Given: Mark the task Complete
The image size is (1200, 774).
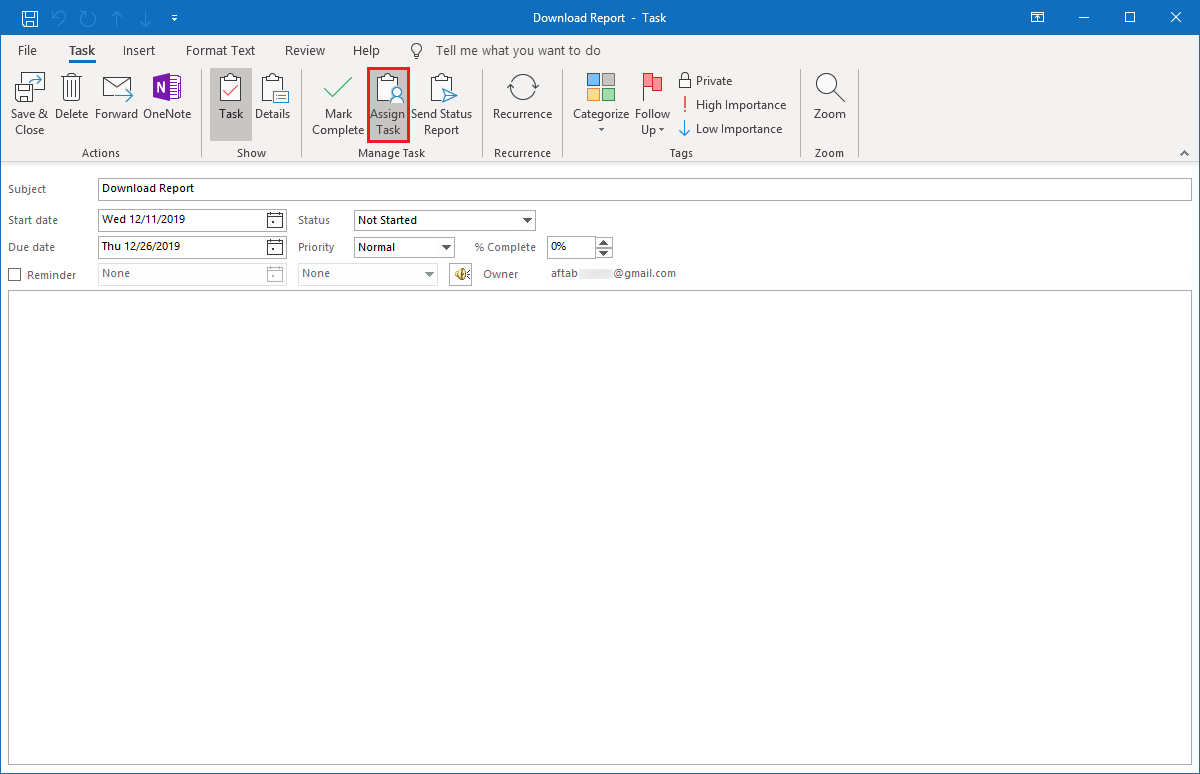Looking at the screenshot, I should [338, 104].
